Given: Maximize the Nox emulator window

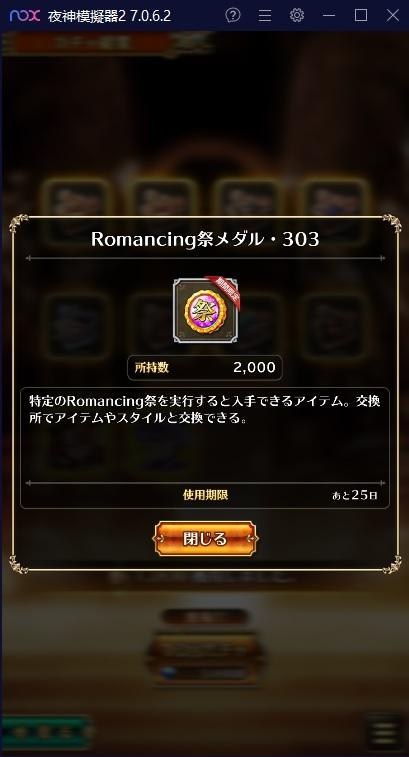Looking at the screenshot, I should (x=361, y=15).
